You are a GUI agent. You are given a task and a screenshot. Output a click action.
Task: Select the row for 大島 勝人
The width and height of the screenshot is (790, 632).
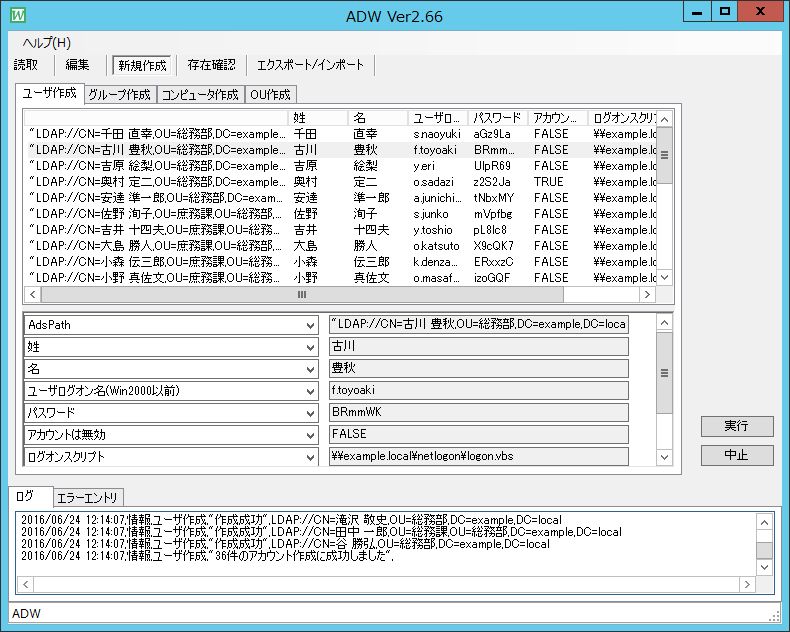[x=341, y=246]
